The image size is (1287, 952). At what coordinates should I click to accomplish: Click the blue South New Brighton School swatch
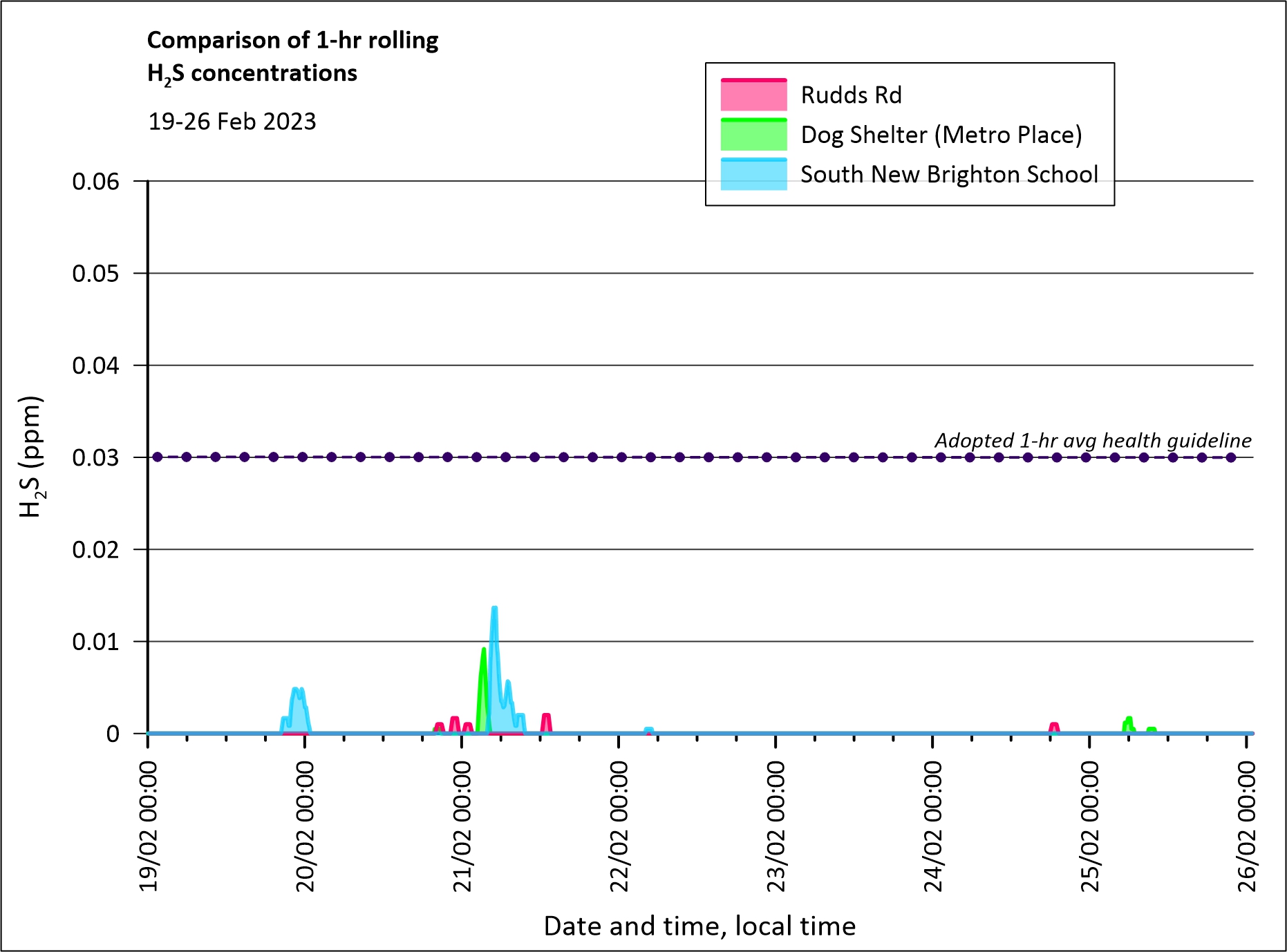(753, 175)
